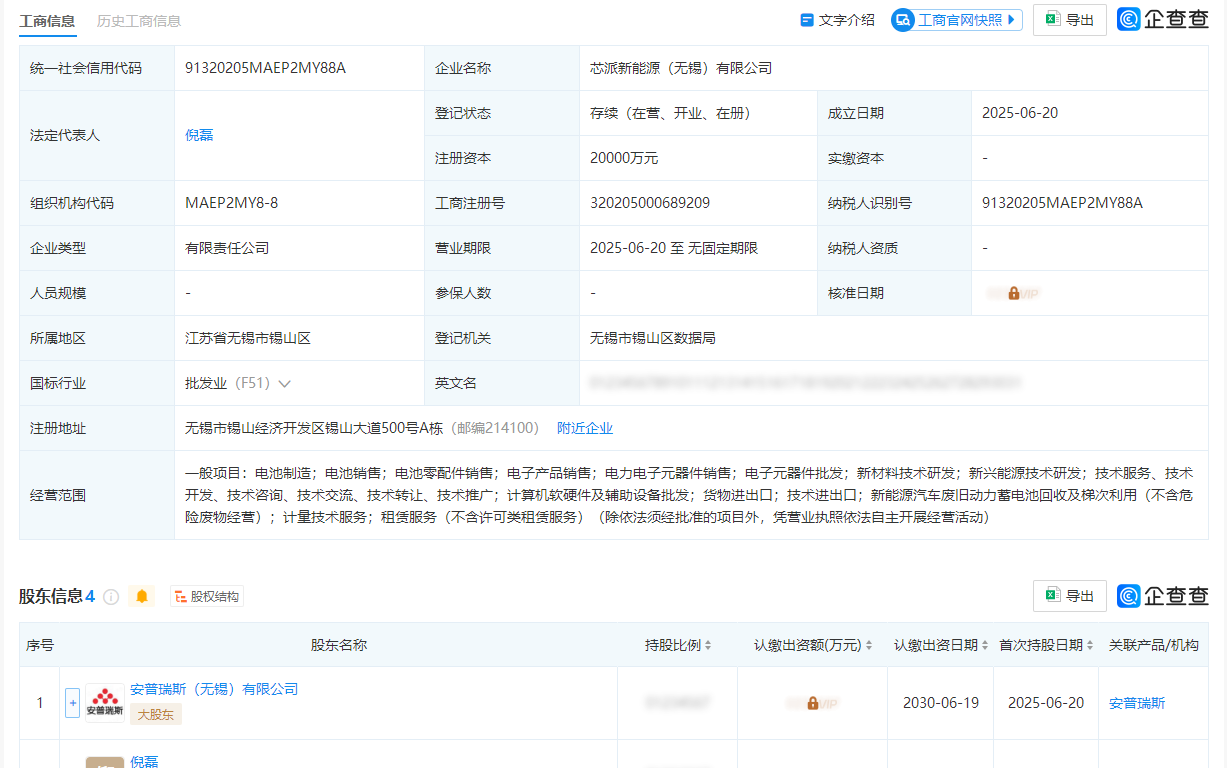This screenshot has width=1227, height=768.
Task: Click the registered address text 锡山大道500号A栋
Action: click(x=380, y=428)
